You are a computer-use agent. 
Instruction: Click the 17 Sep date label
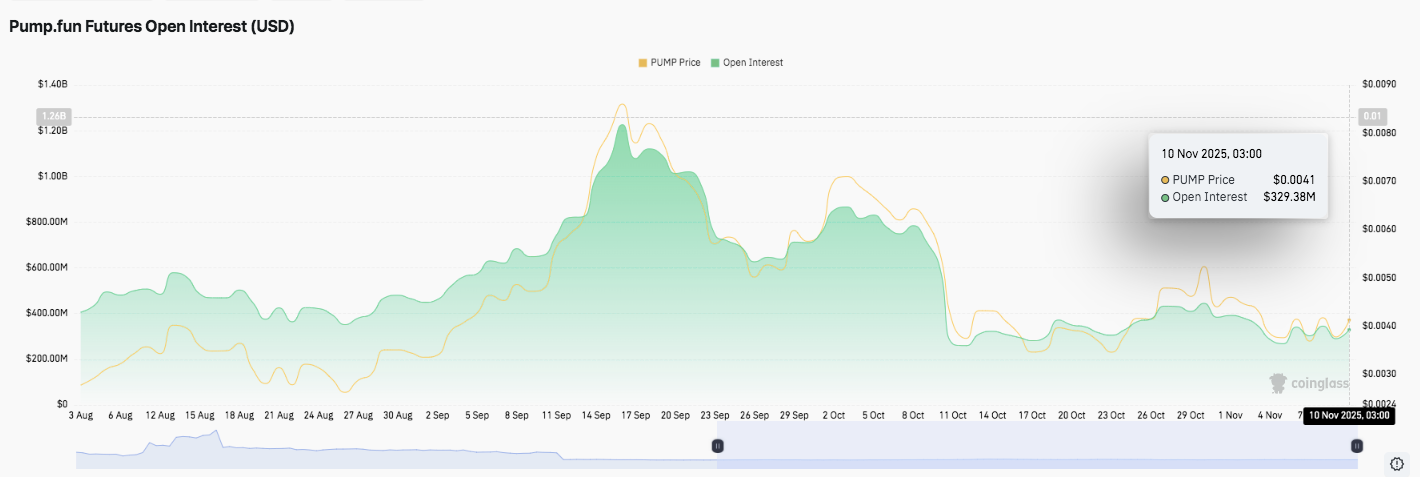tap(636, 415)
